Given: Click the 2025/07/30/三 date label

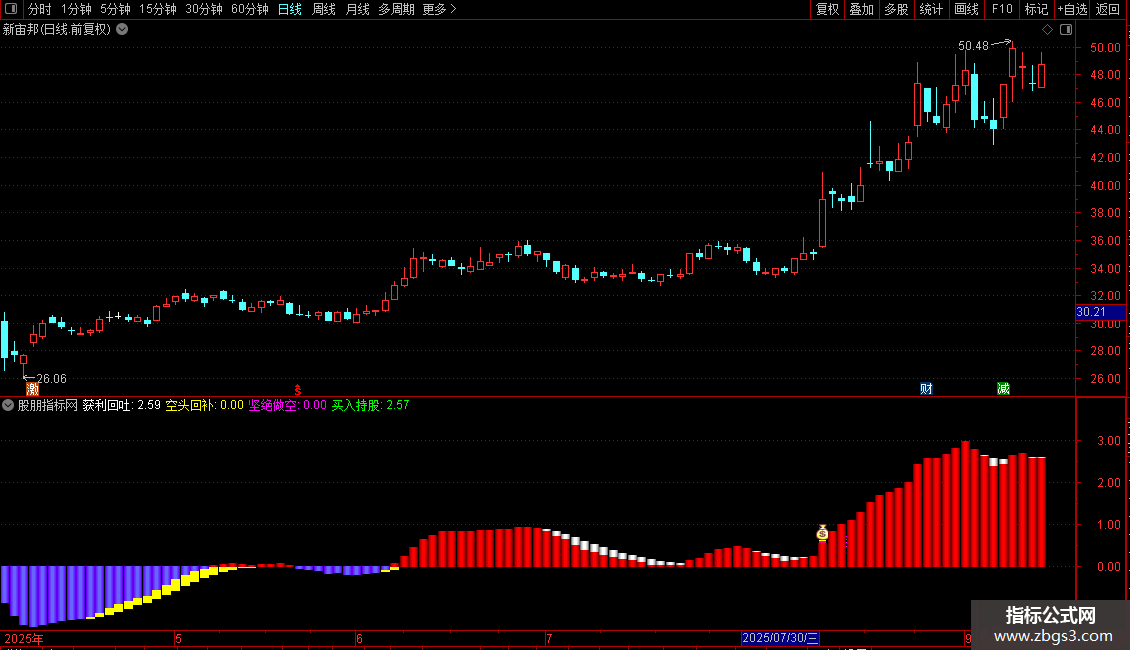Looking at the screenshot, I should [780, 638].
